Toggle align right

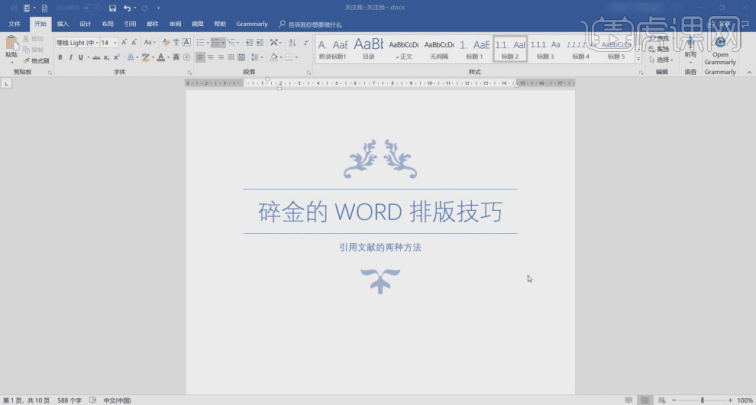[x=221, y=57]
